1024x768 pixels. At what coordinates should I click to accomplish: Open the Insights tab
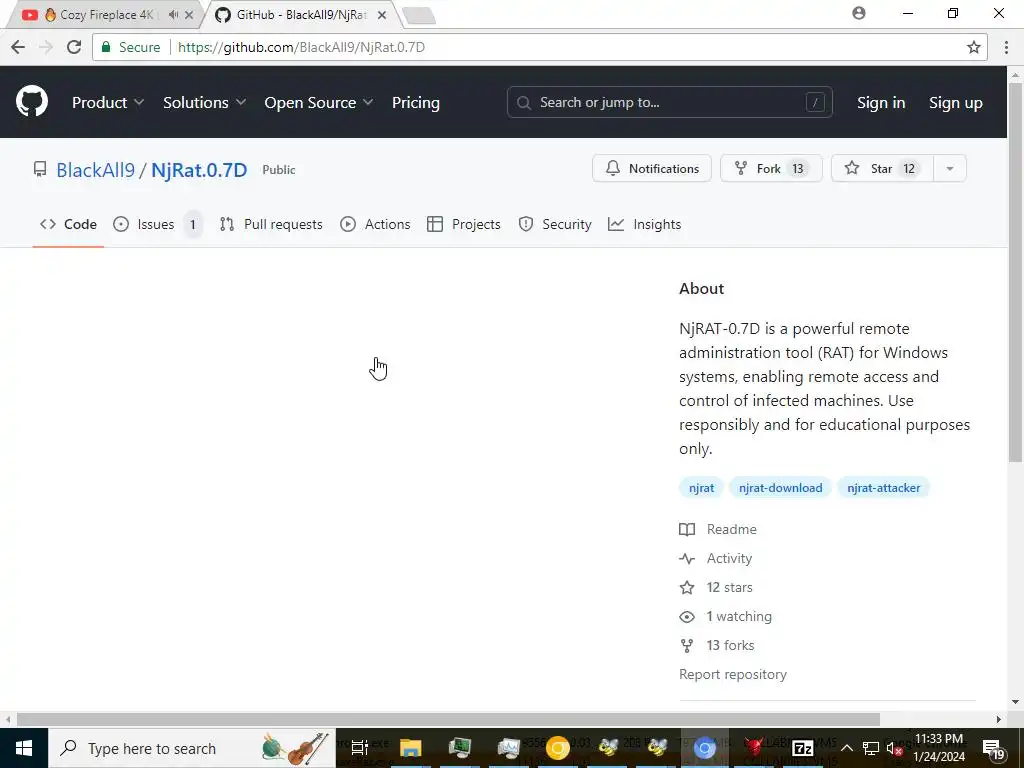645,224
